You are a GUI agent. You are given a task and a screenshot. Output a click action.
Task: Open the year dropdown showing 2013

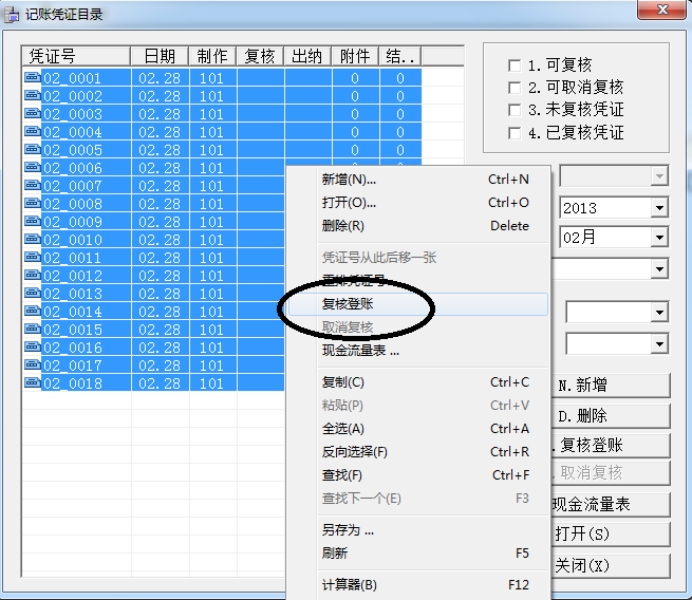[x=659, y=208]
